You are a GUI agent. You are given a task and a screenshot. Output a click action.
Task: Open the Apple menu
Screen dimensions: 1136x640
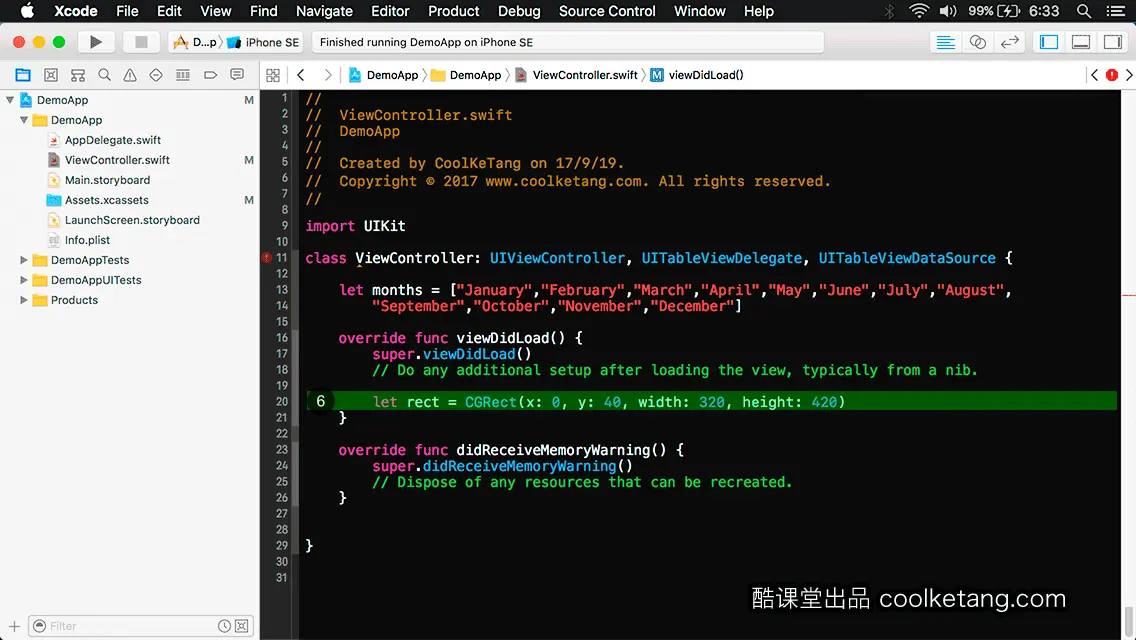click(x=27, y=11)
